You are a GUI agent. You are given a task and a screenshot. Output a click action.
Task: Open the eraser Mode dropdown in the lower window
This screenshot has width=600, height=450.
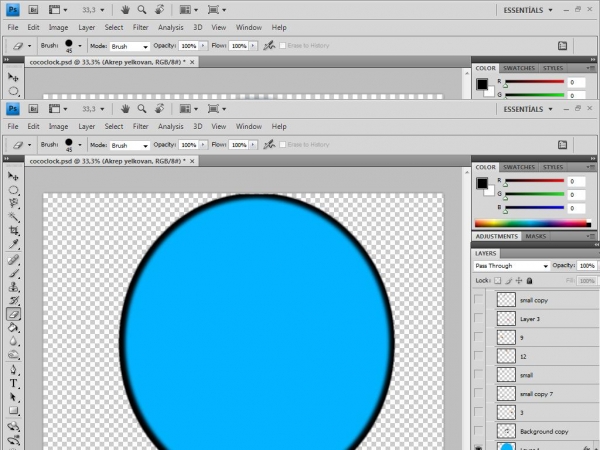tap(130, 145)
